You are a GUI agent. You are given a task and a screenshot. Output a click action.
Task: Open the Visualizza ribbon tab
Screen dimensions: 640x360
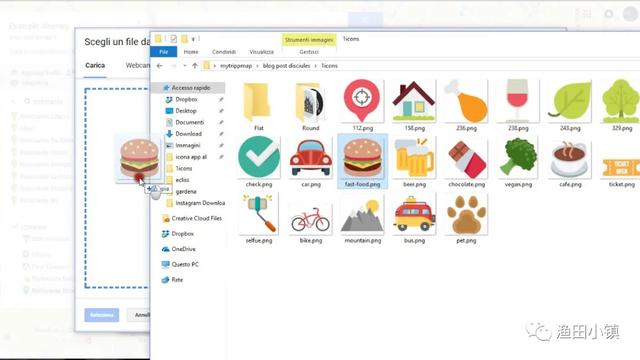[261, 52]
